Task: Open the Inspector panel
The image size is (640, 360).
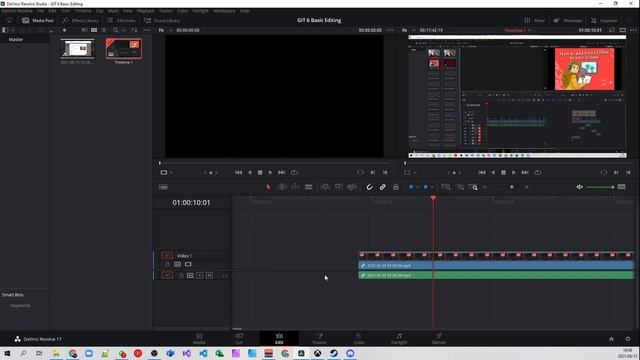Action: [604, 20]
